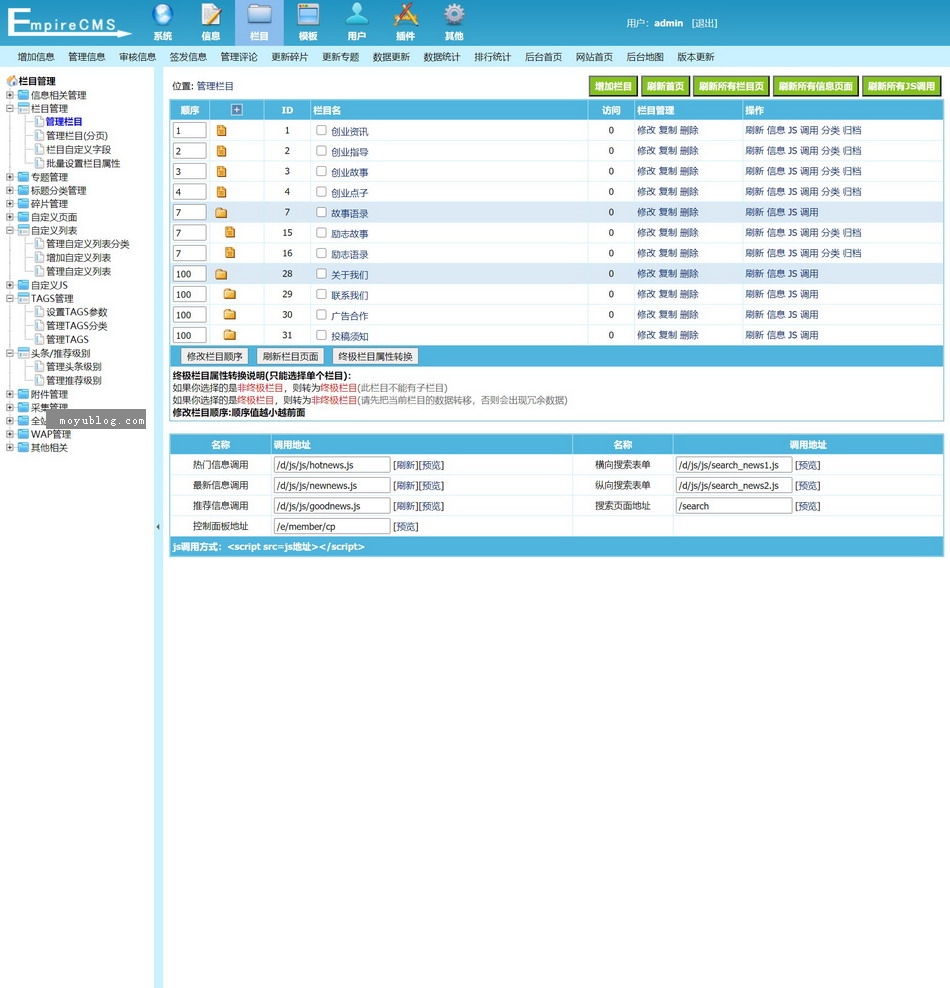
Task: Collapse the 自定义列表 tree node
Action: click(9, 231)
